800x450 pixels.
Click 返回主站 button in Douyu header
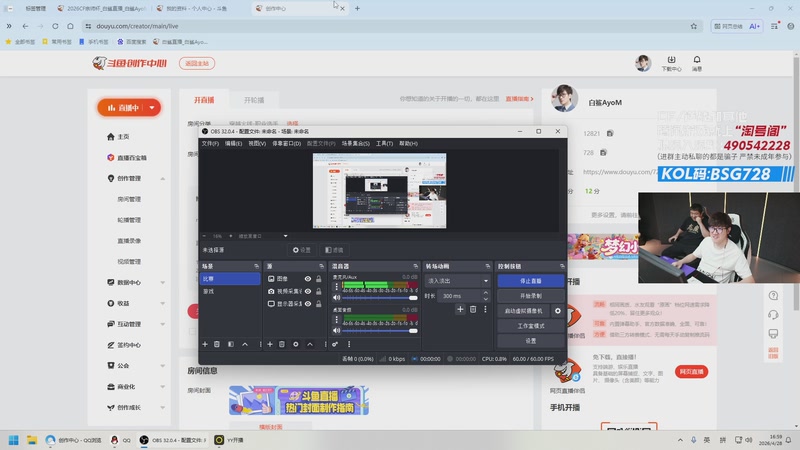(x=197, y=63)
